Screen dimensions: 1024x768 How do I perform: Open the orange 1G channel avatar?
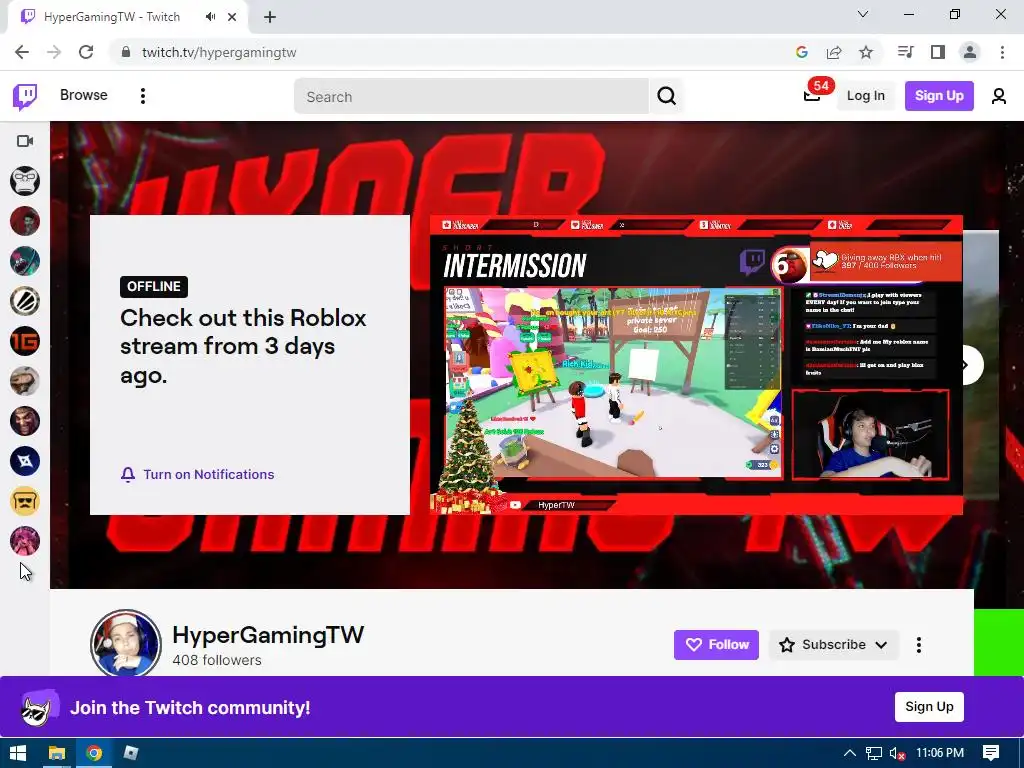pyautogui.click(x=25, y=341)
